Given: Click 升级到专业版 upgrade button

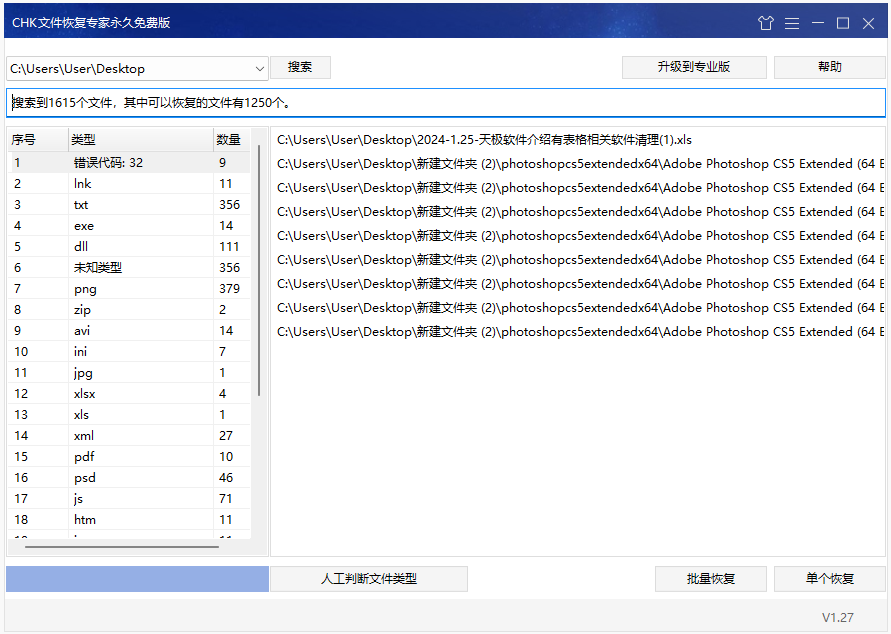Looking at the screenshot, I should click(694, 67).
